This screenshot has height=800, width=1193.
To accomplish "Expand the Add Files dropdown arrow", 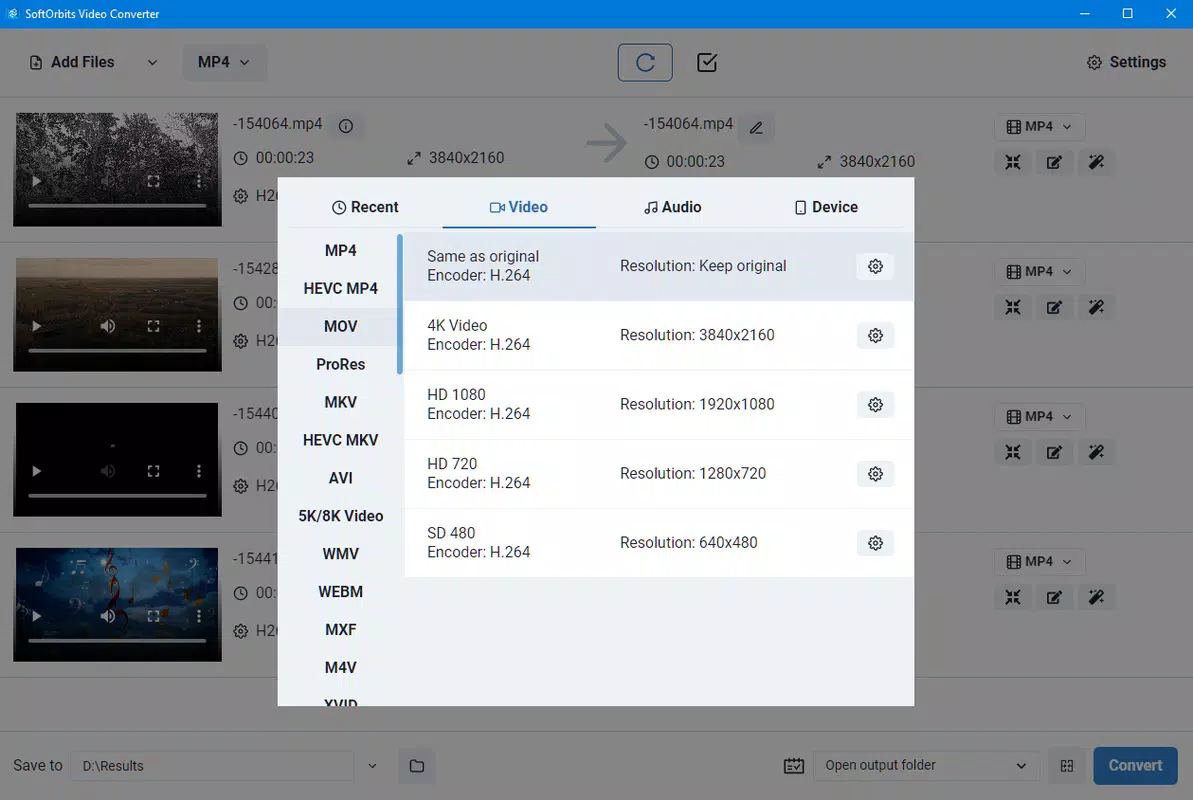I will click(x=152, y=62).
